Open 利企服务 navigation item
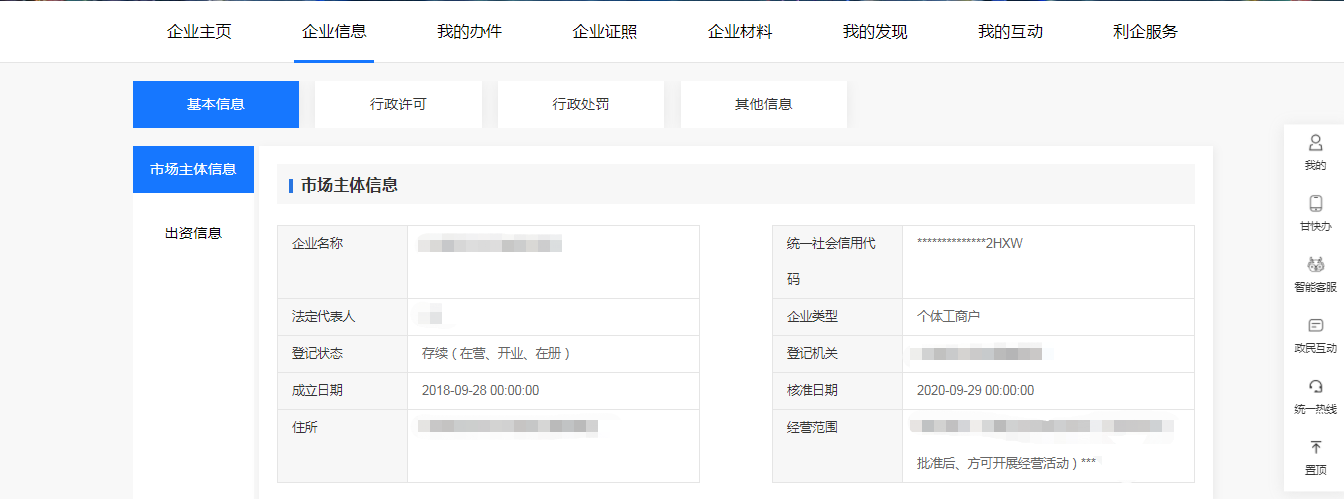The height and width of the screenshot is (499, 1344). [x=1145, y=32]
